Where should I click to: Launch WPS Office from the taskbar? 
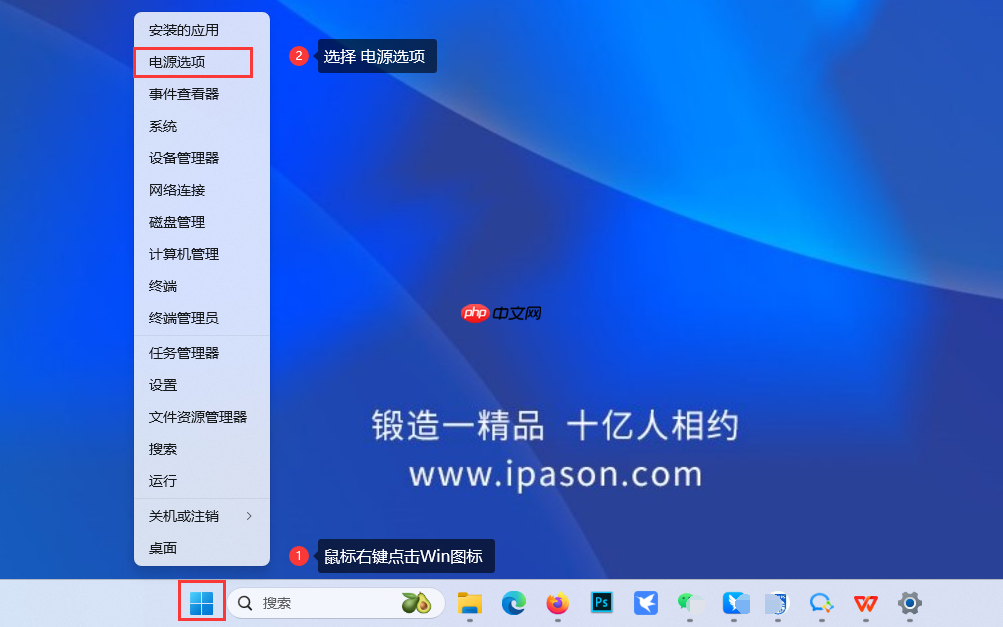pos(864,604)
